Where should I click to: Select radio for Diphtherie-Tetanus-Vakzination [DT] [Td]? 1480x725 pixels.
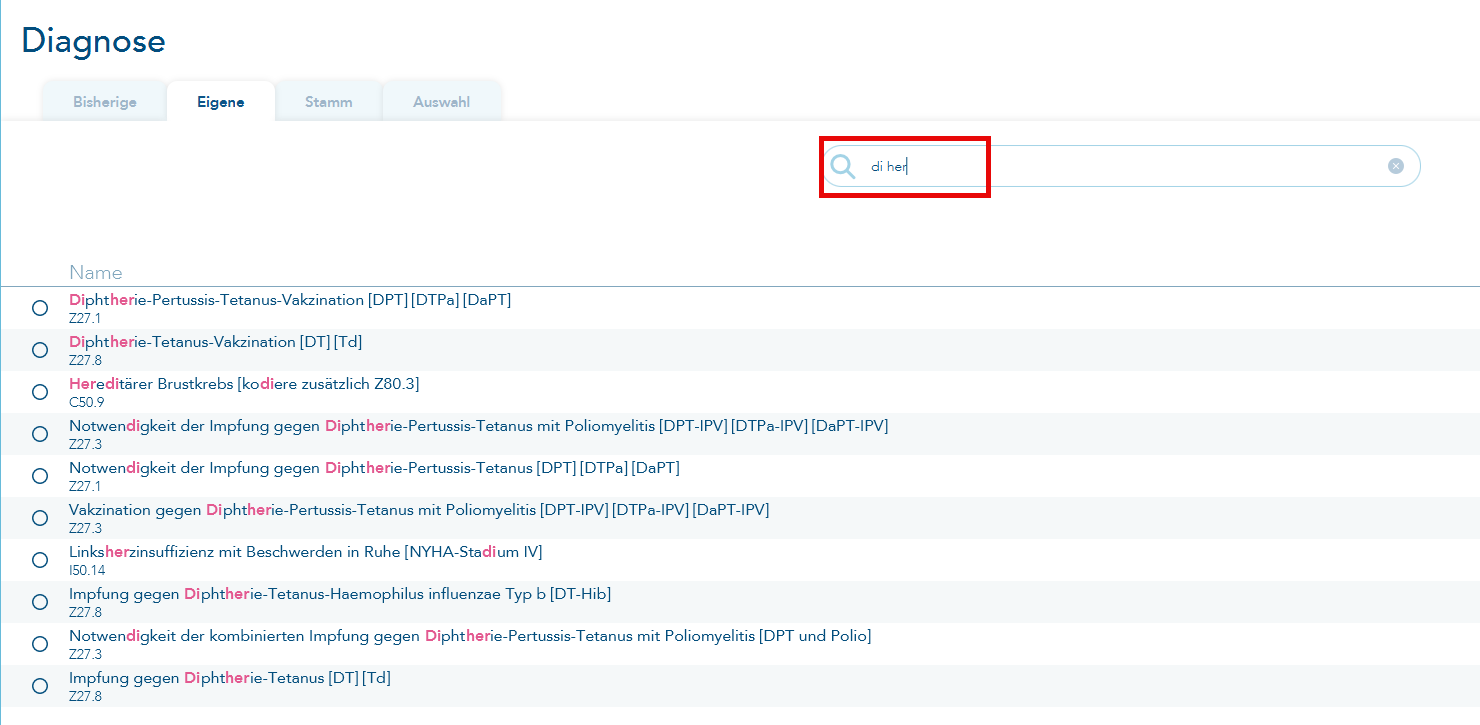point(40,350)
